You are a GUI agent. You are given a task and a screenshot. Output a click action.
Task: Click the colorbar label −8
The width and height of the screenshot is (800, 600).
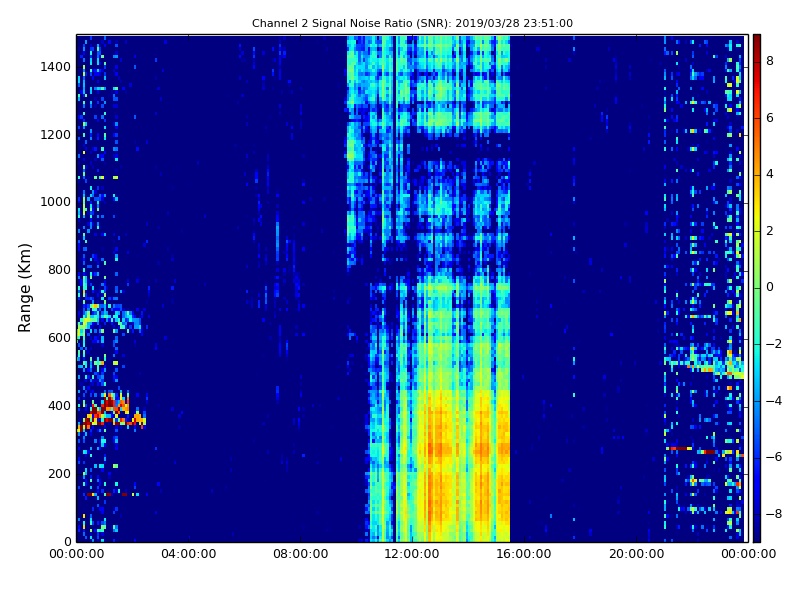click(x=774, y=514)
